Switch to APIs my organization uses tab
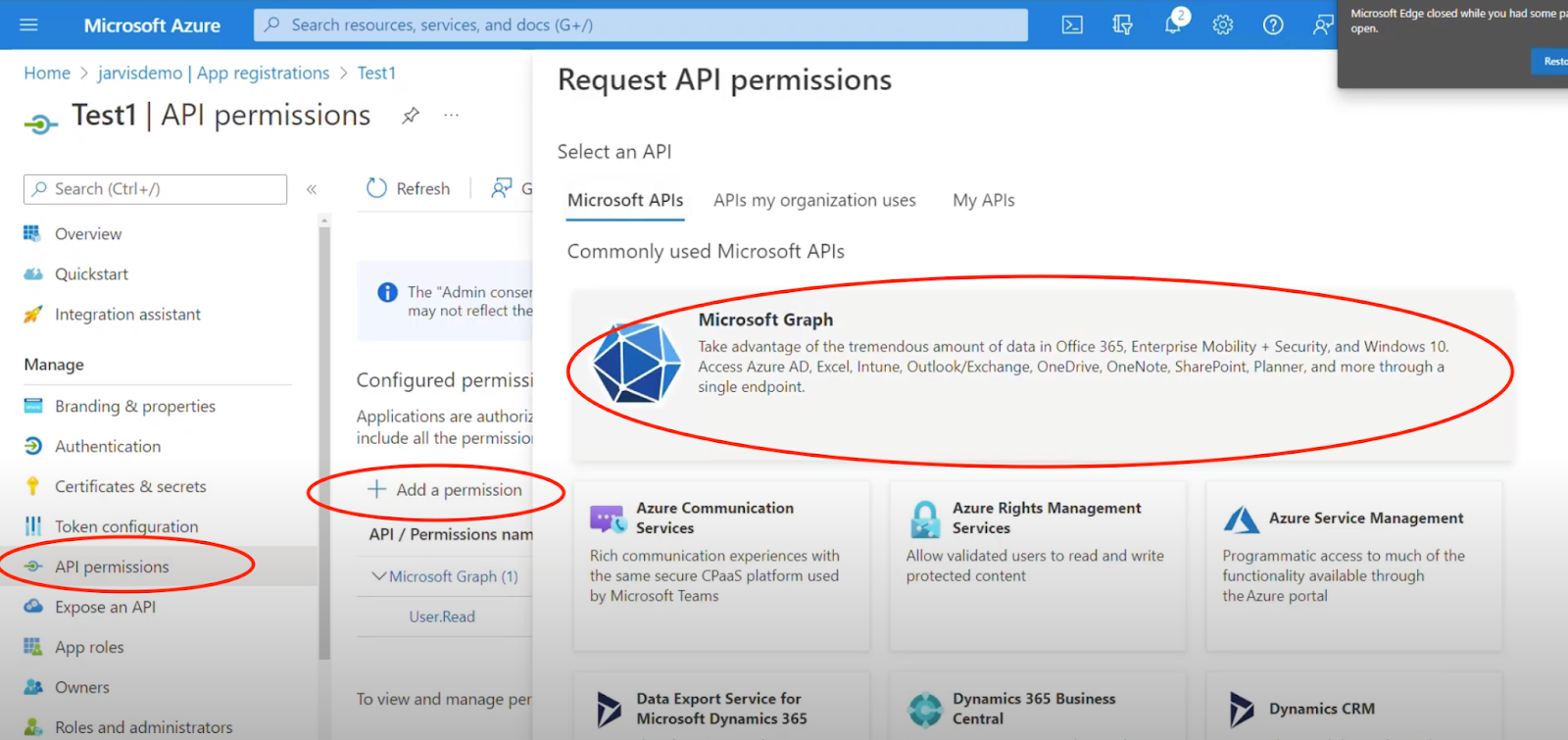 (814, 200)
